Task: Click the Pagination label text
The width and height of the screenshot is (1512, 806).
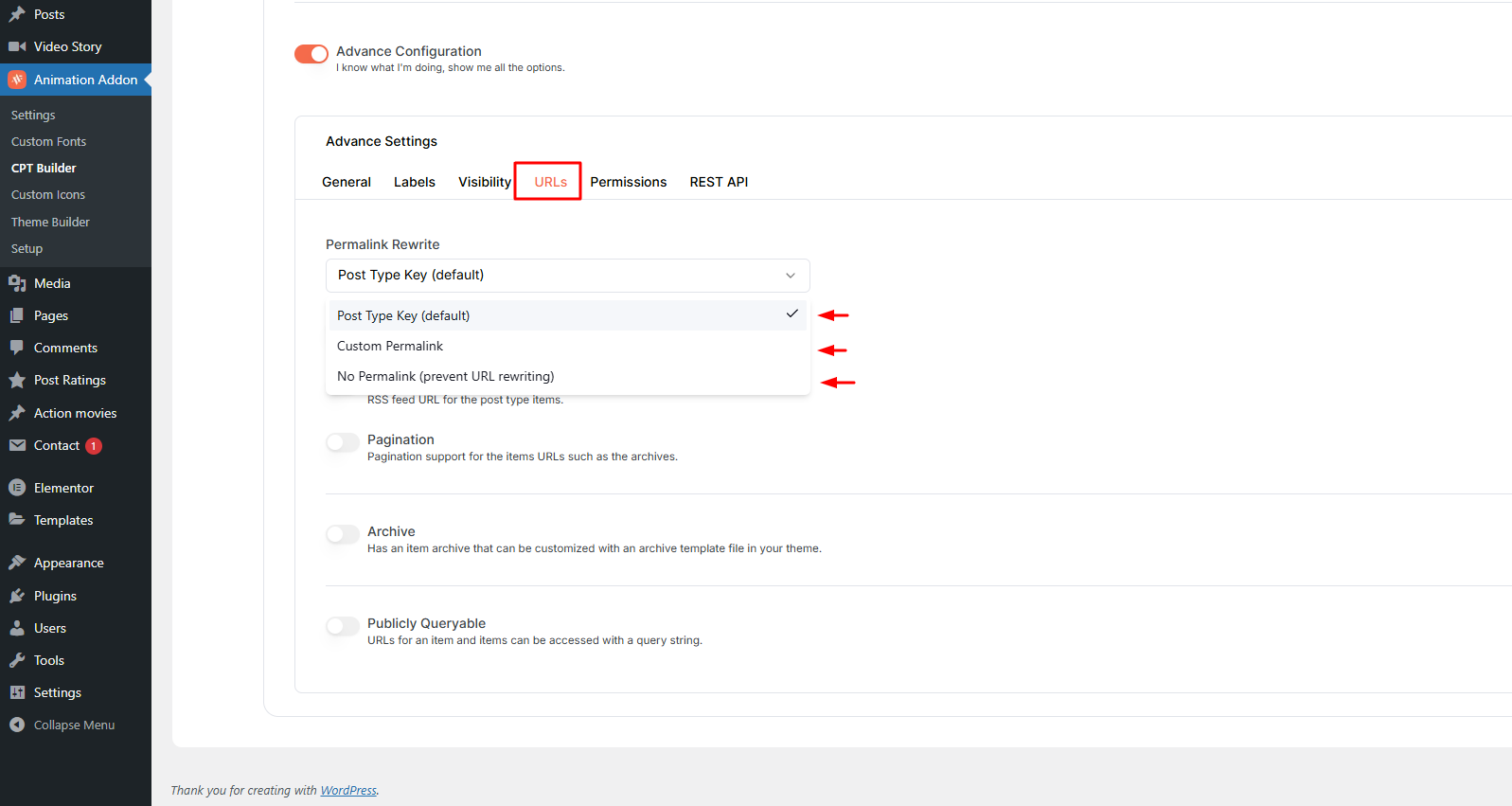Action: tap(400, 439)
